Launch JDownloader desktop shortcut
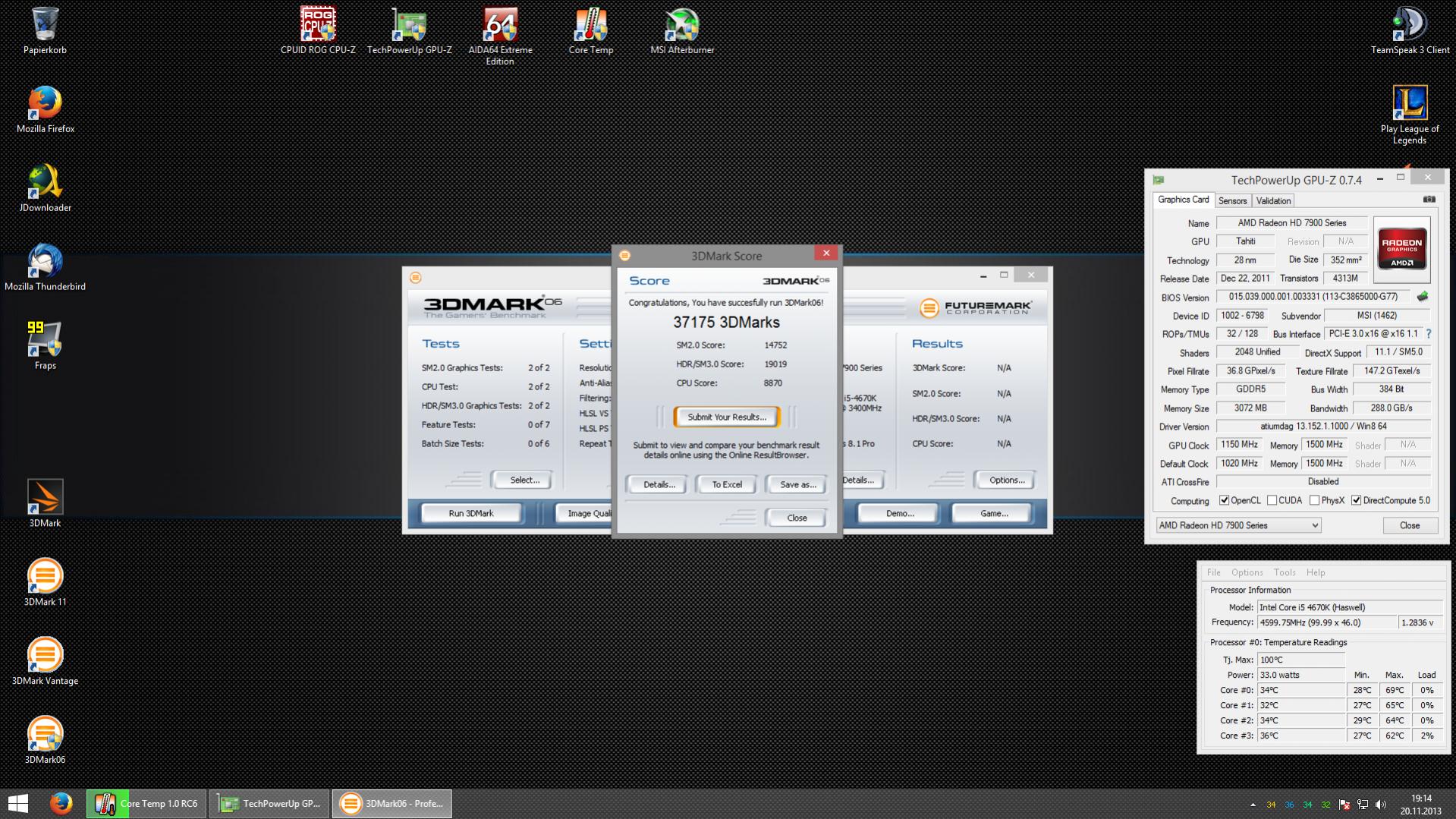This screenshot has width=1456, height=819. (x=46, y=189)
